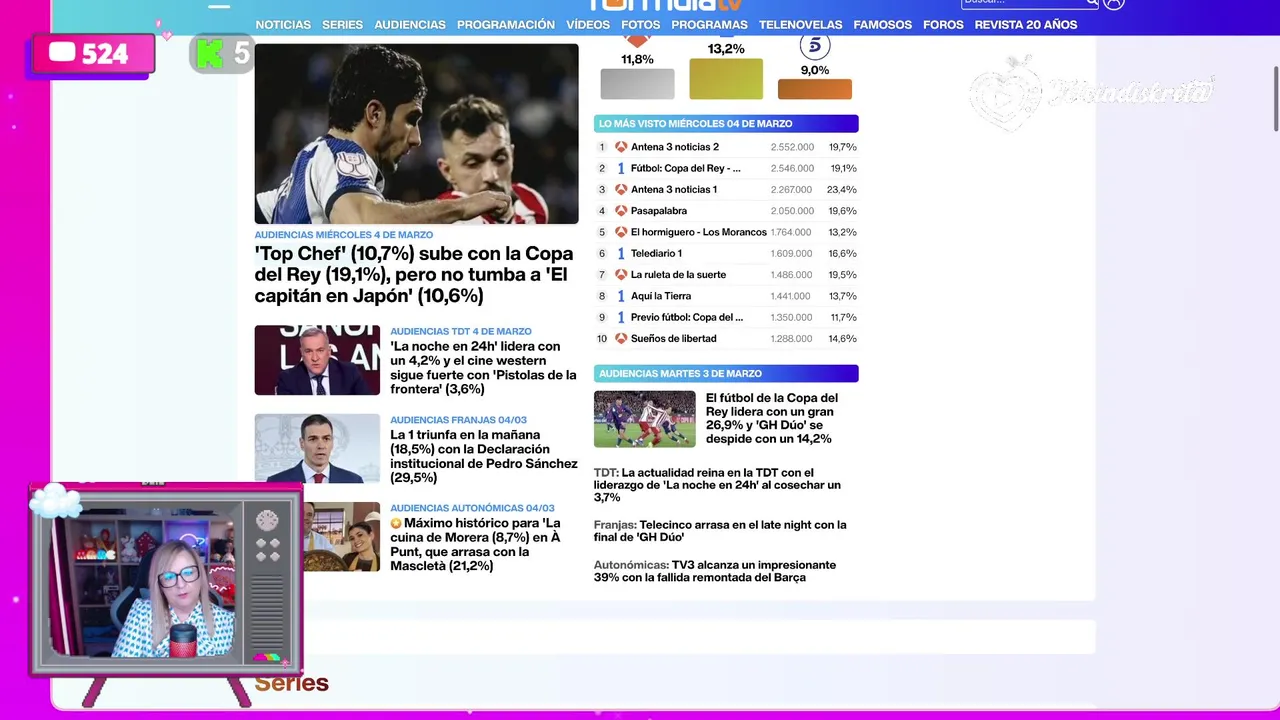Click AUDIENCIAS MIÉRCOLES 4 DE MARZO label
The height and width of the screenshot is (720, 1280).
pos(344,235)
